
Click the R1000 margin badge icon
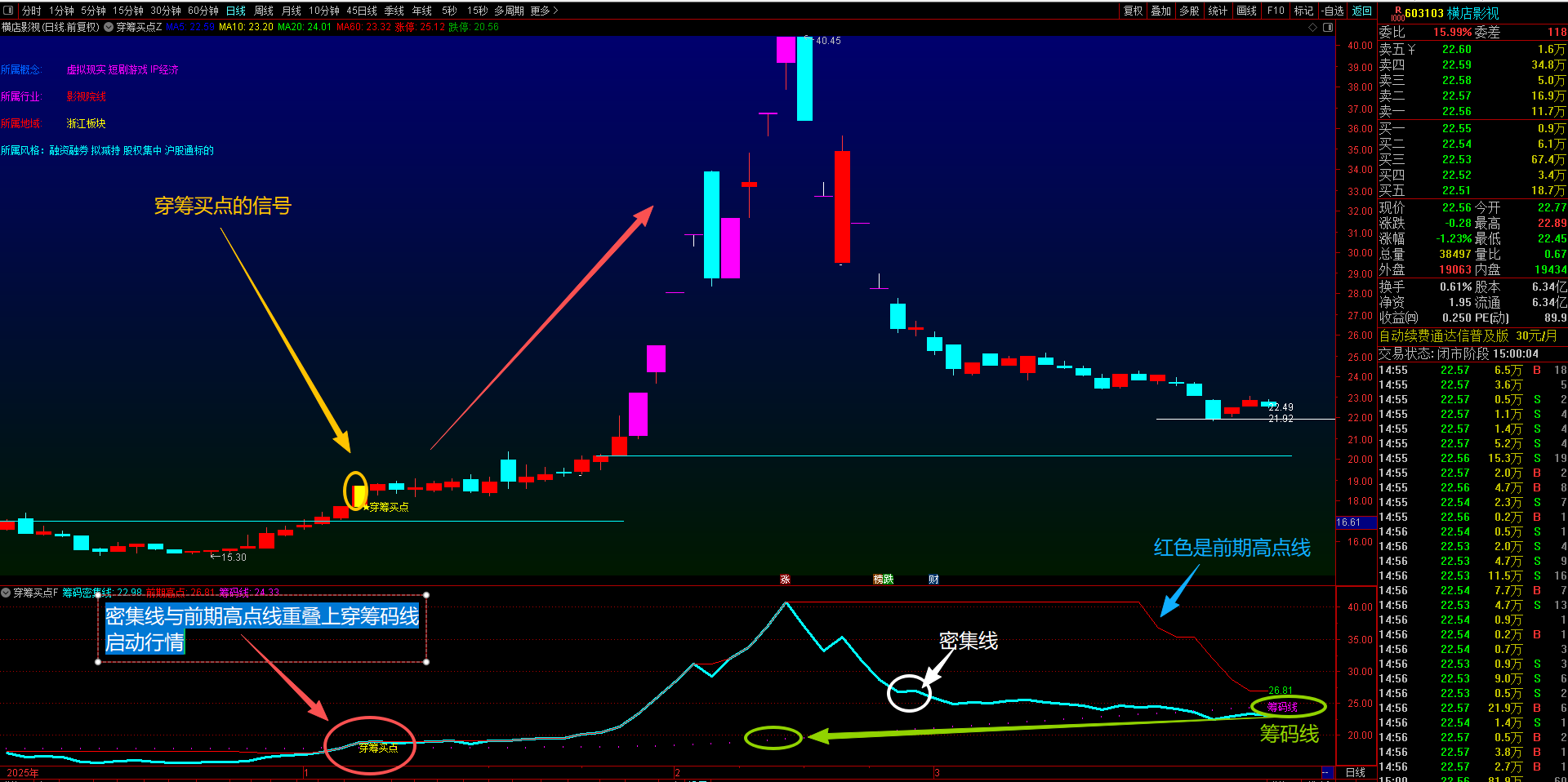click(1396, 13)
